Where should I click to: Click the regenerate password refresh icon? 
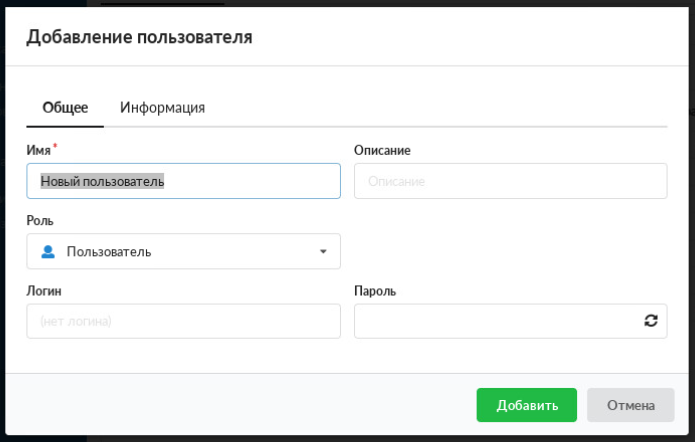coord(650,321)
